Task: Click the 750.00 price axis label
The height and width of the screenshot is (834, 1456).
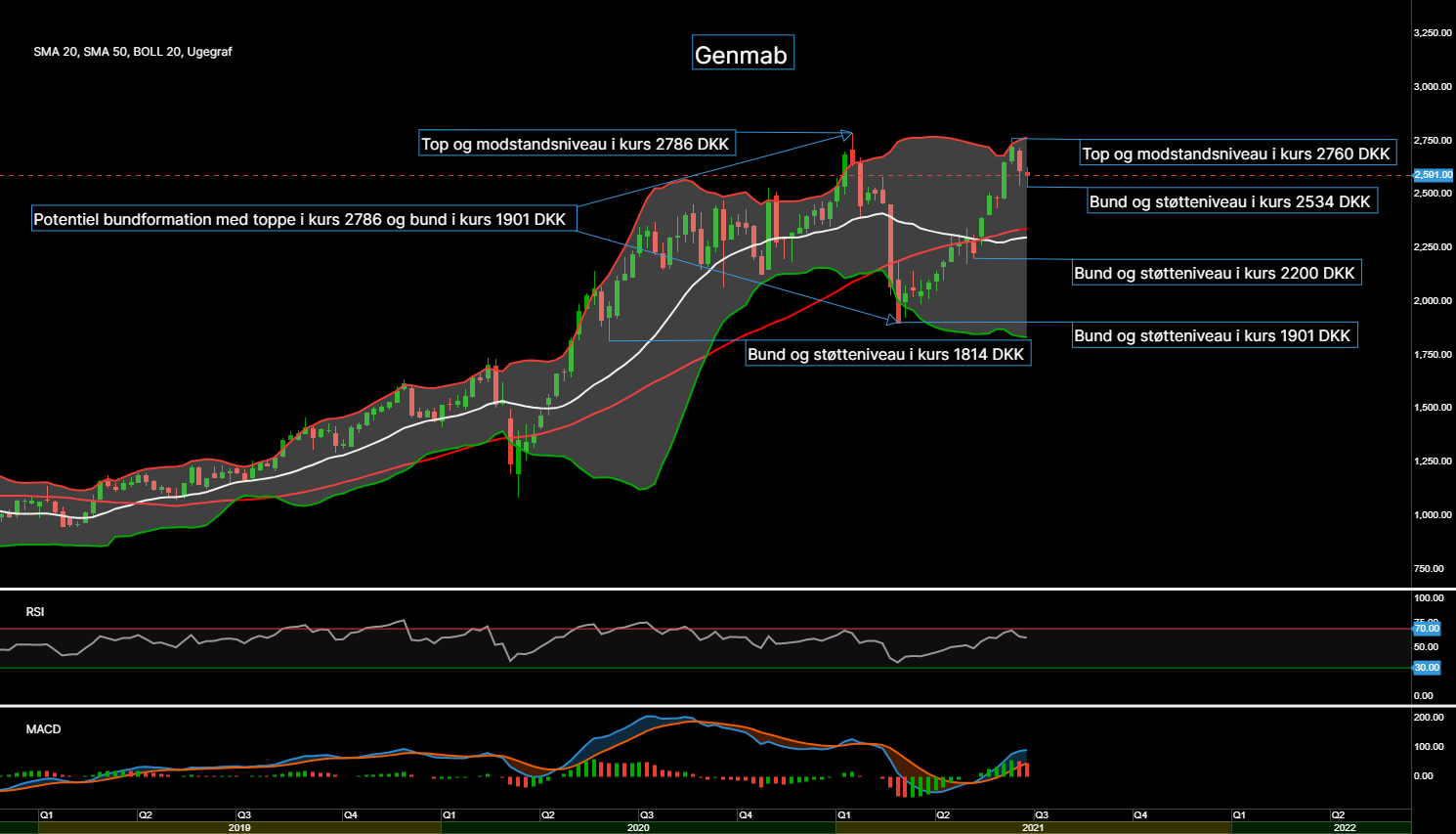Action: 1429,569
